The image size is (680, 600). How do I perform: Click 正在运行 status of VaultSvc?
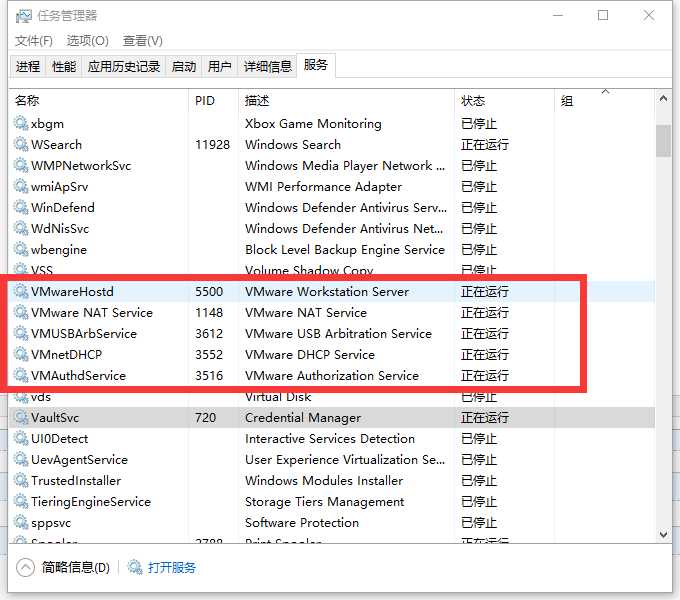click(x=484, y=417)
